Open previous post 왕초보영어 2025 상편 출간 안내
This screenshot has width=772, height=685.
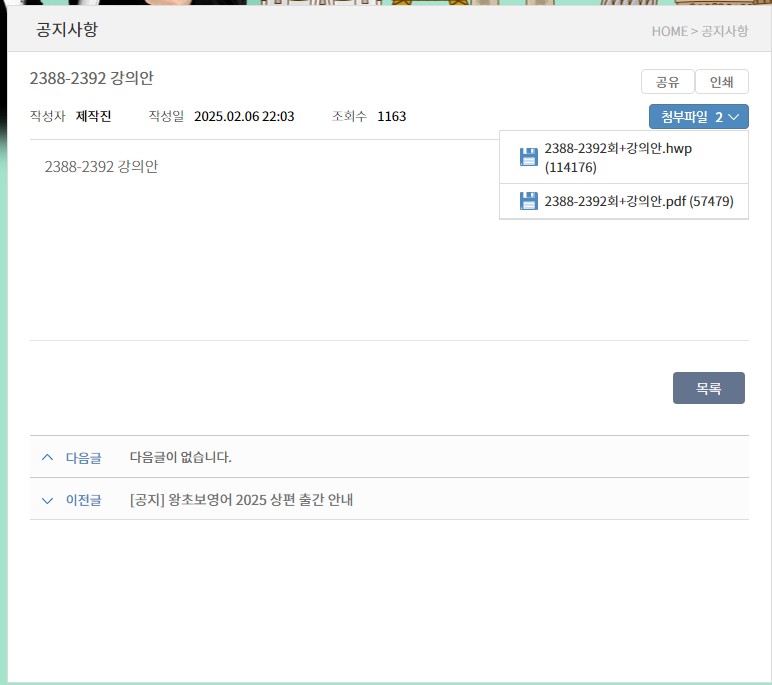[x=241, y=500]
